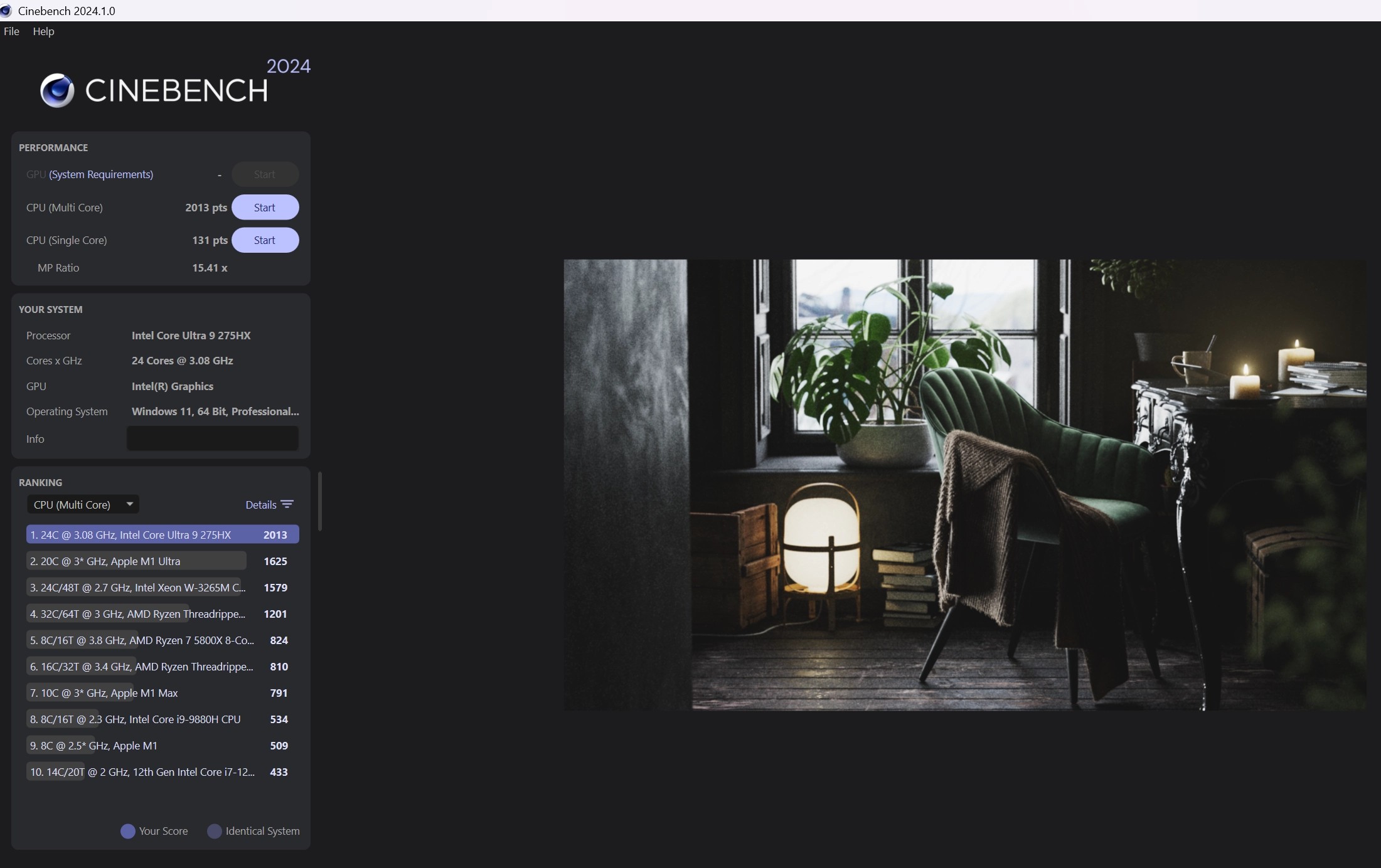This screenshot has height=868, width=1381.
Task: Open the Help menu
Action: pyautogui.click(x=43, y=31)
